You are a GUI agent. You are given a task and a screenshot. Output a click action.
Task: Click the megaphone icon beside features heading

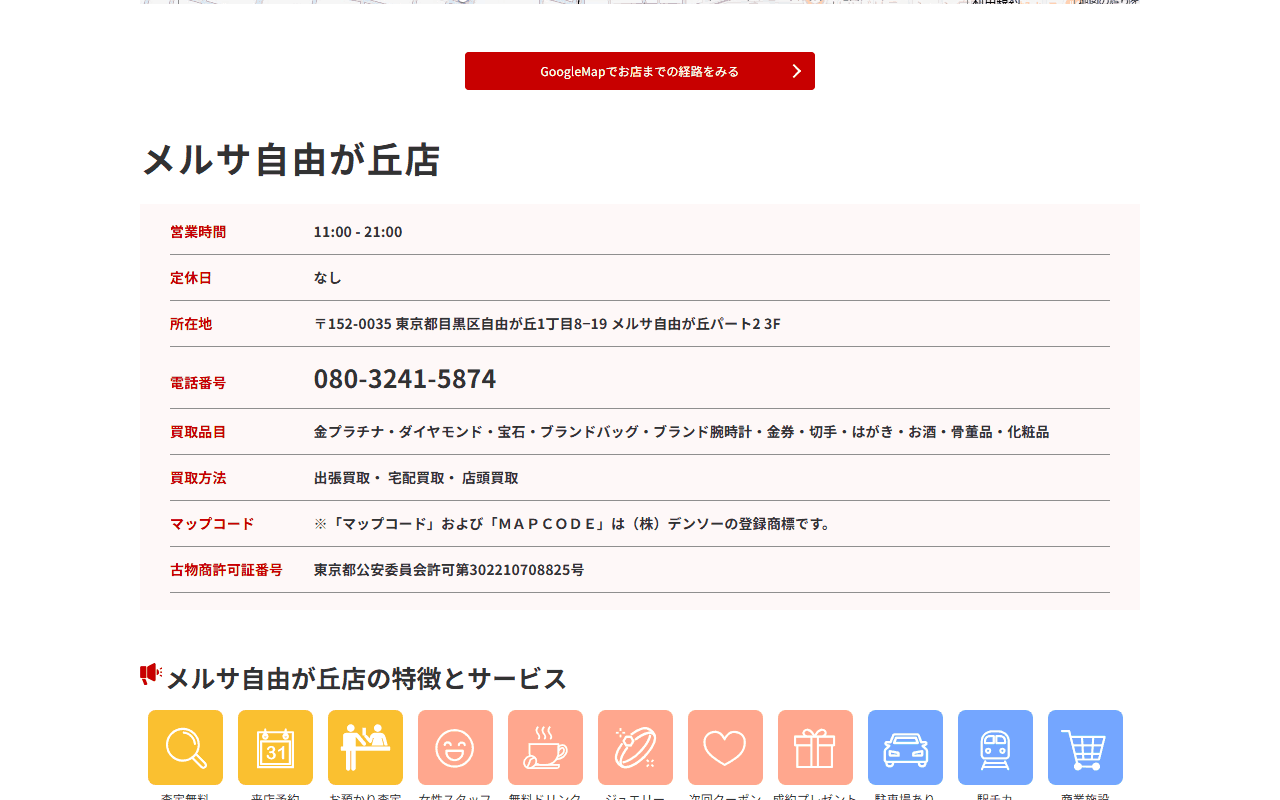click(x=151, y=674)
